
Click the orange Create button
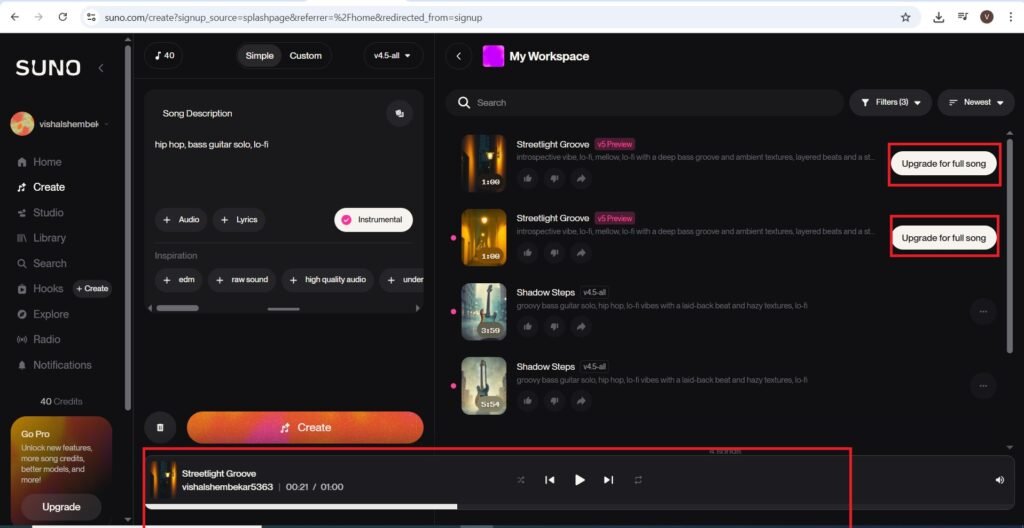pyautogui.click(x=305, y=427)
